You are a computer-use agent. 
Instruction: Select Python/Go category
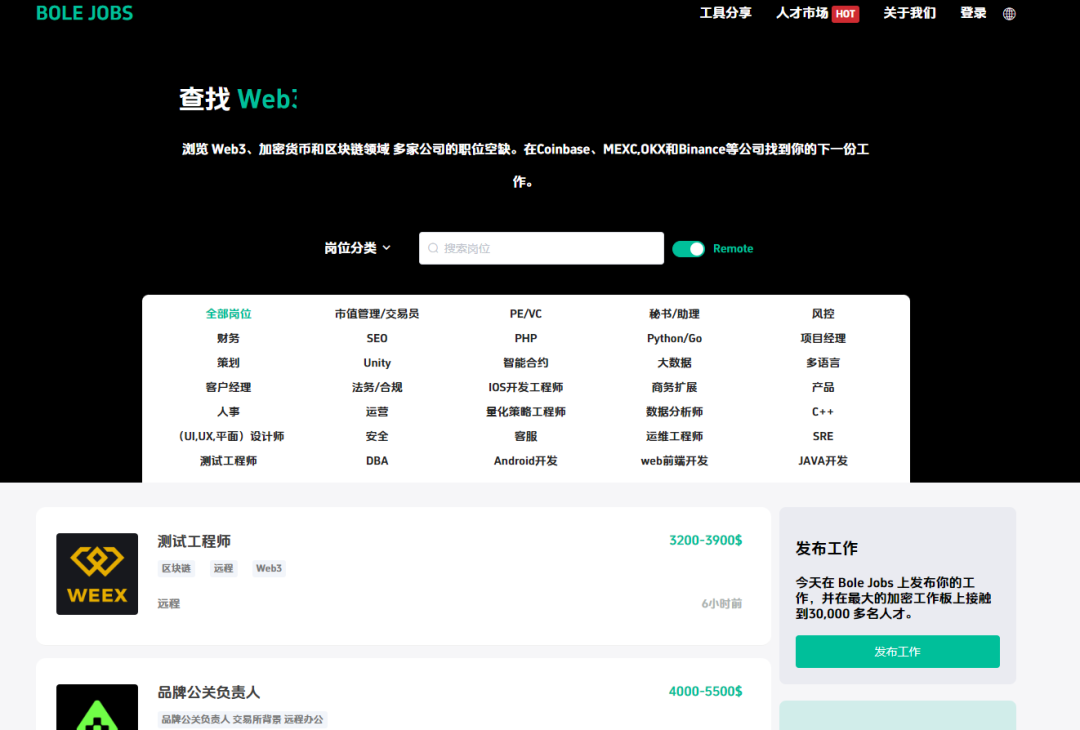point(674,338)
